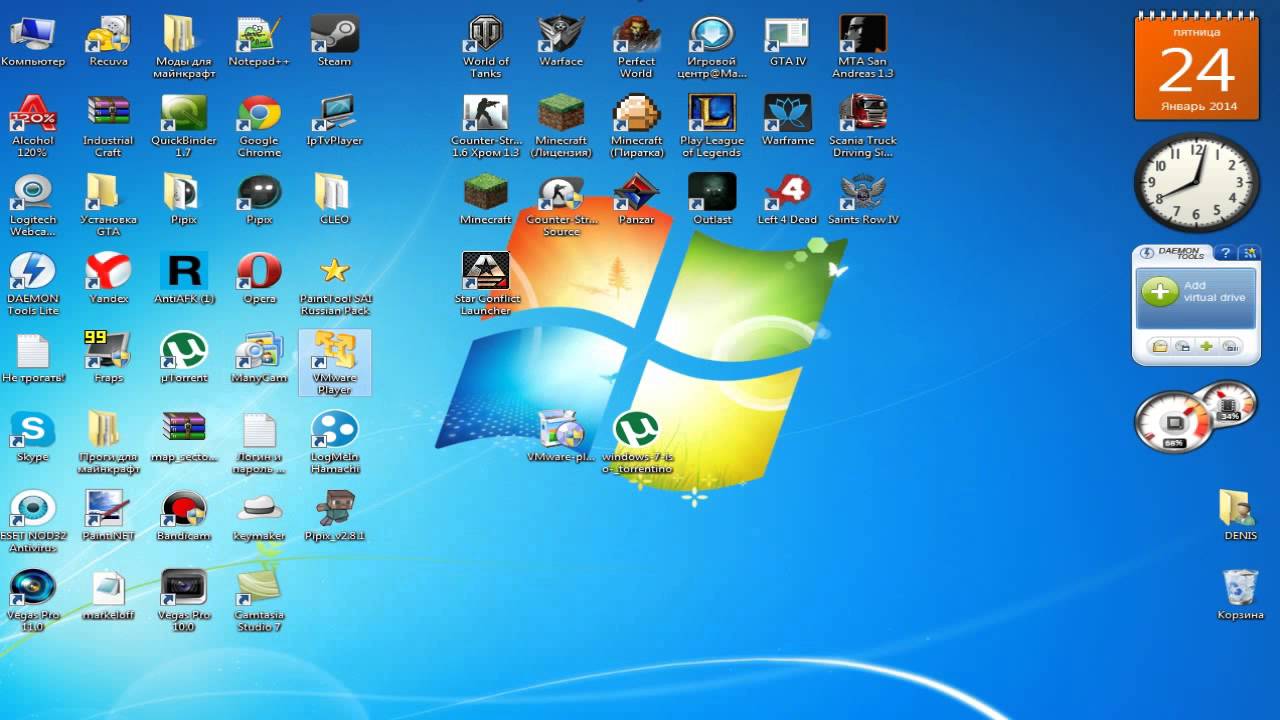Open the Minecraft (Пиратка) shortcut
This screenshot has height=720, width=1280.
point(636,127)
